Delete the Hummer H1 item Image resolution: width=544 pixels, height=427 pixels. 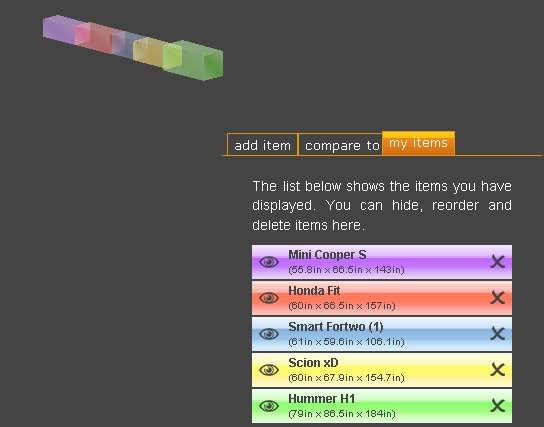(498, 406)
